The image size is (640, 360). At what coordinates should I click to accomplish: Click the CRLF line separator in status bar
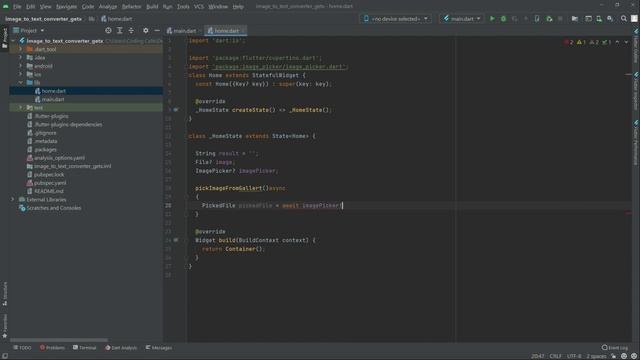(556, 356)
